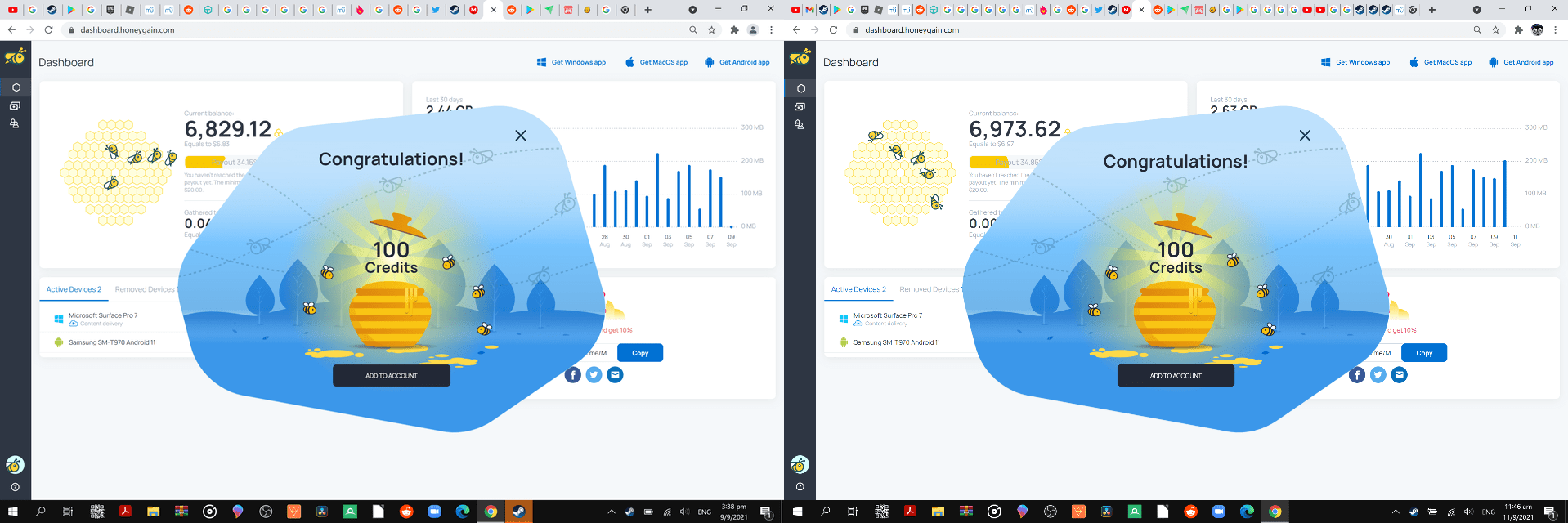Click the Honeygain bee logo in the right window

pos(800,56)
